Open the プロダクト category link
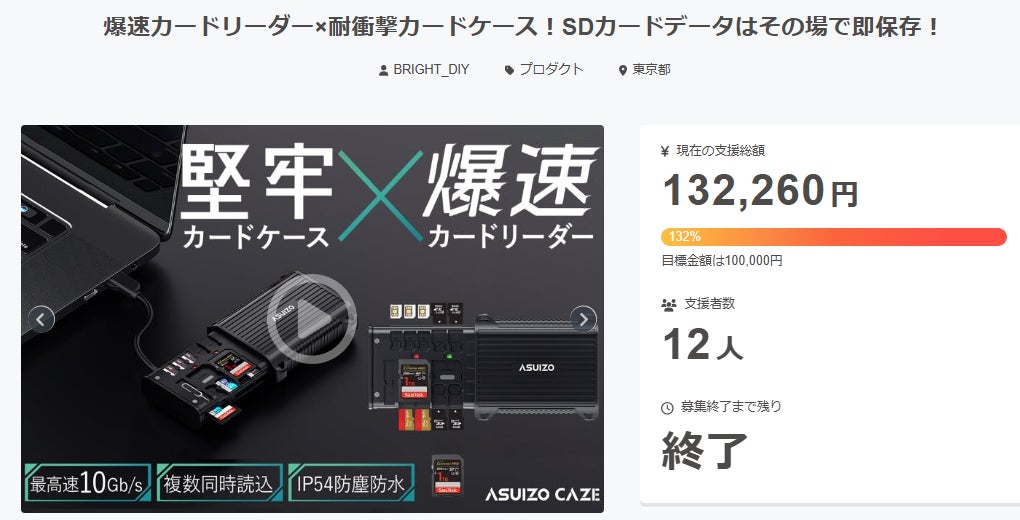Viewport: 1020px width, 520px height. (x=551, y=70)
